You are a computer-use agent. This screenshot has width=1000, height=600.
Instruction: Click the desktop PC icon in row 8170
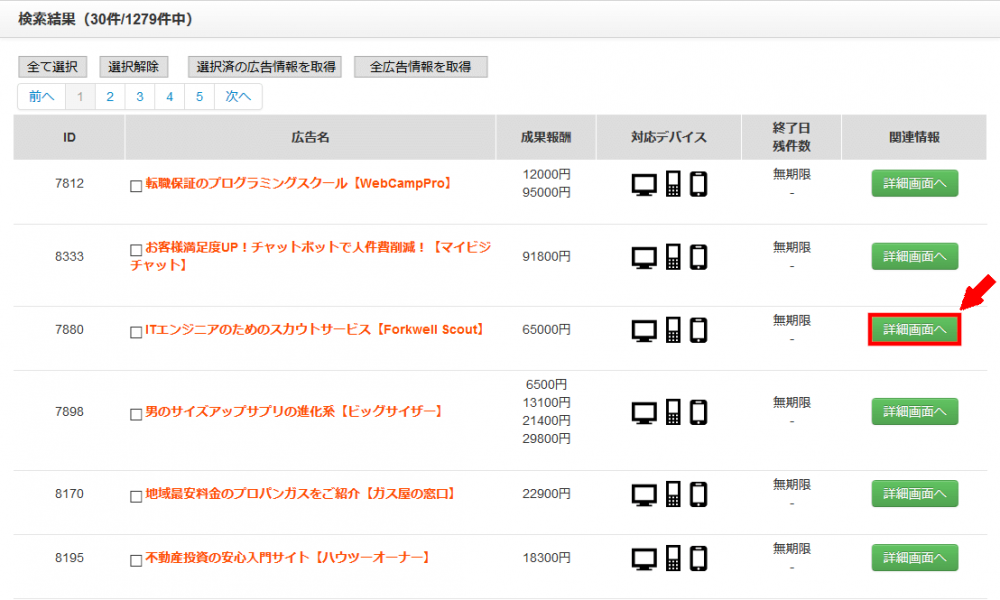(644, 495)
